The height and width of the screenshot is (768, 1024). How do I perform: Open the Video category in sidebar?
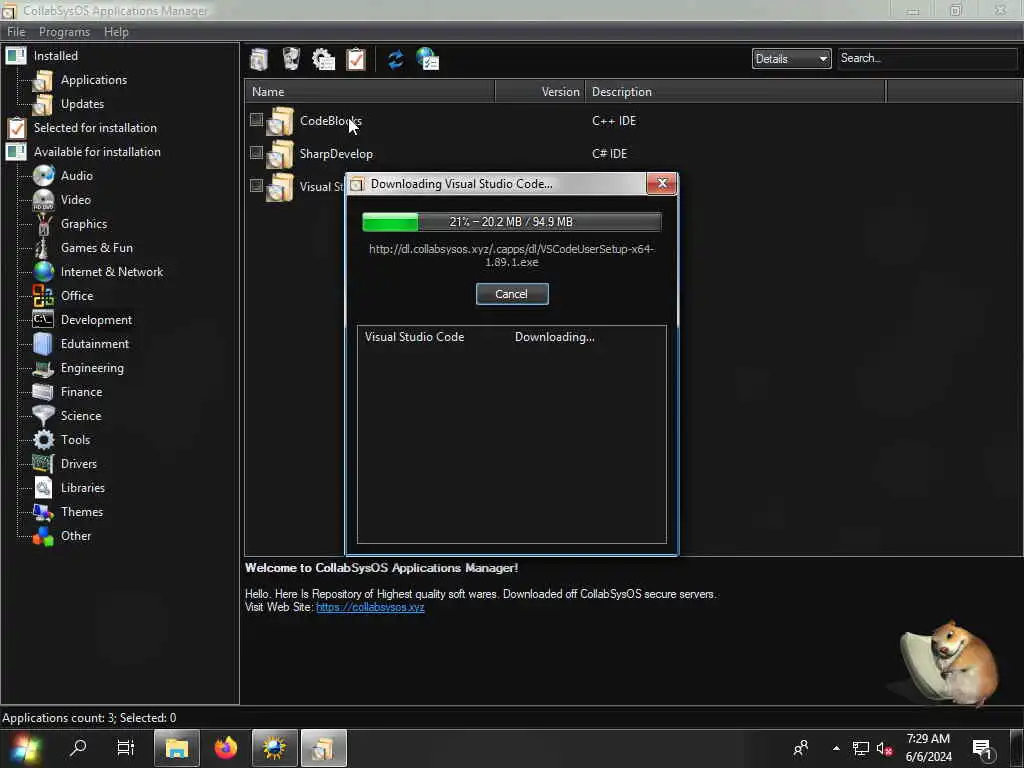coord(76,200)
